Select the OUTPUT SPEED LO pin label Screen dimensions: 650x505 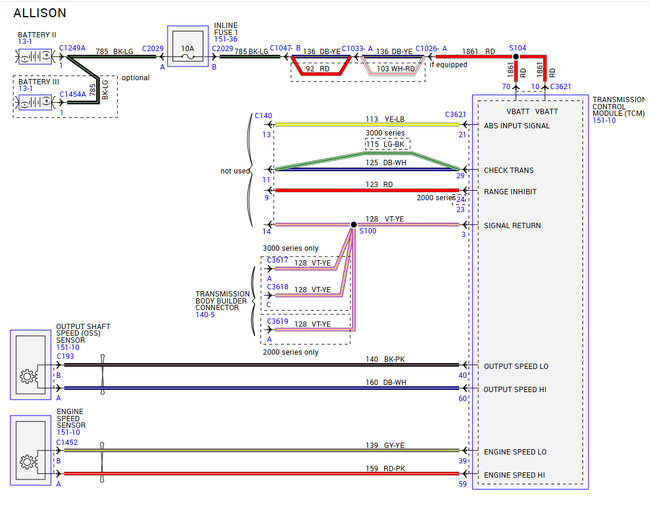click(x=516, y=366)
